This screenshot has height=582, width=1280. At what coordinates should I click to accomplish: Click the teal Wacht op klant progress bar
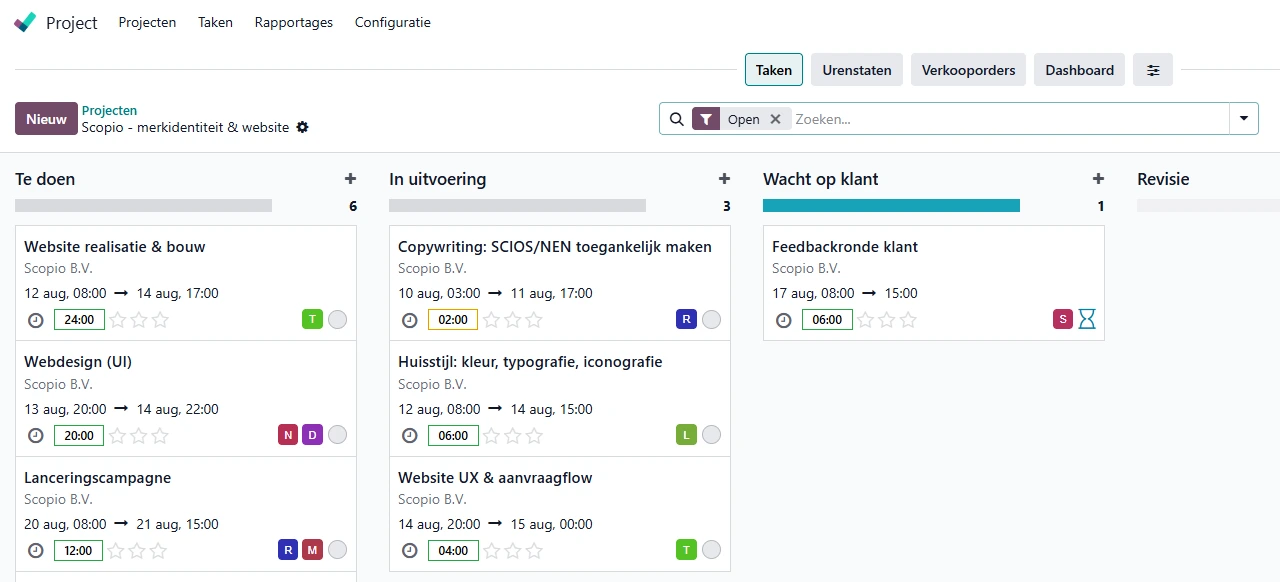(891, 206)
